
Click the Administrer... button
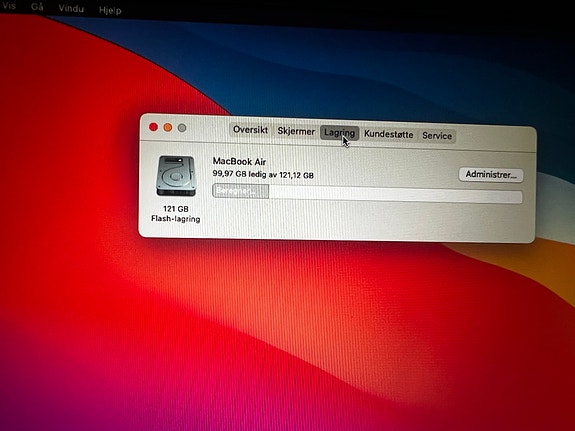(x=491, y=175)
